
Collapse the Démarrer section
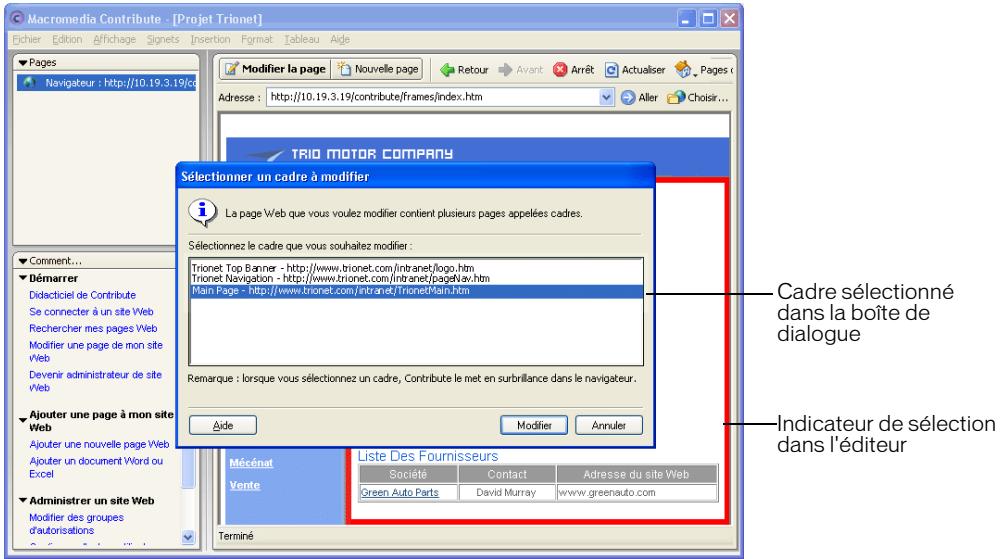(23, 278)
